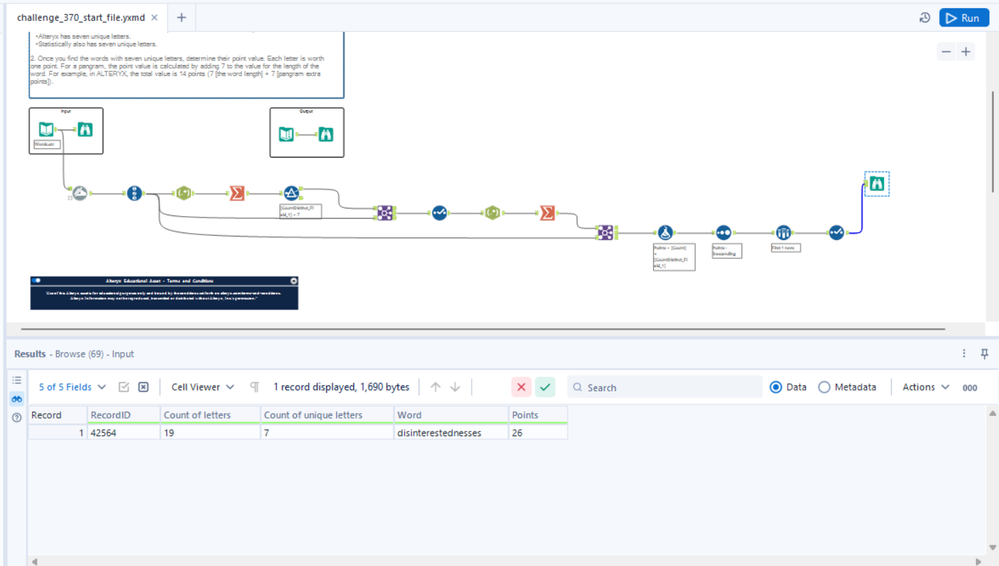999x566 pixels.
Task: Select the cell with word disinterestednesses
Action: pyautogui.click(x=451, y=433)
